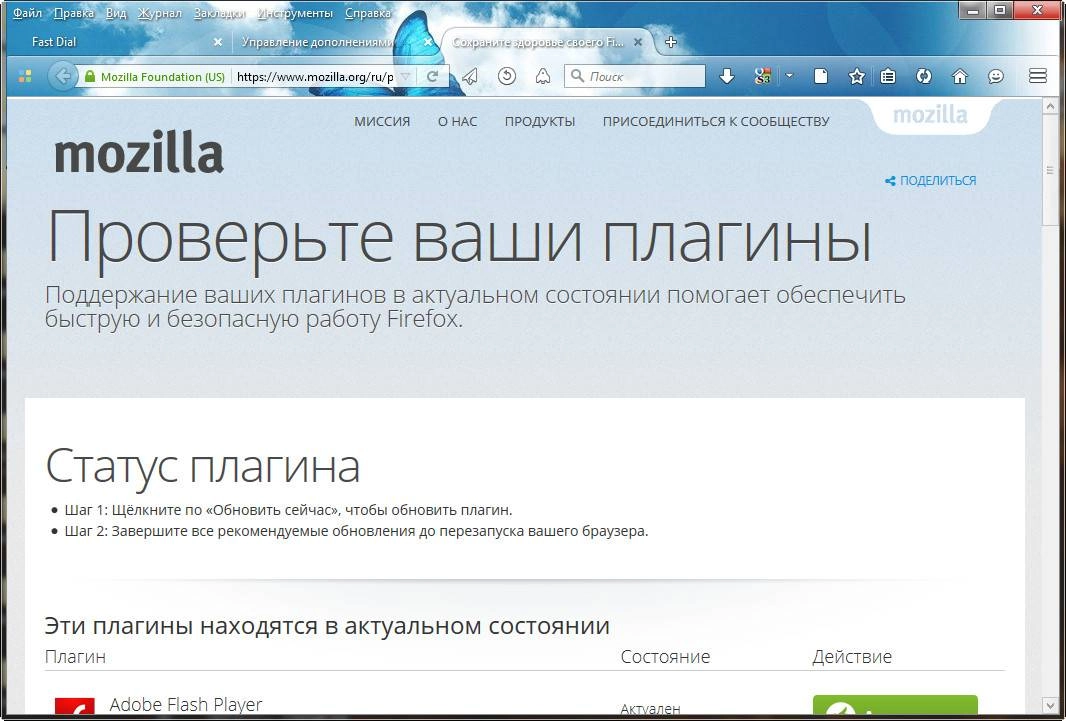Open the Правка menu
Image resolution: width=1066 pixels, height=721 pixels.
(73, 13)
